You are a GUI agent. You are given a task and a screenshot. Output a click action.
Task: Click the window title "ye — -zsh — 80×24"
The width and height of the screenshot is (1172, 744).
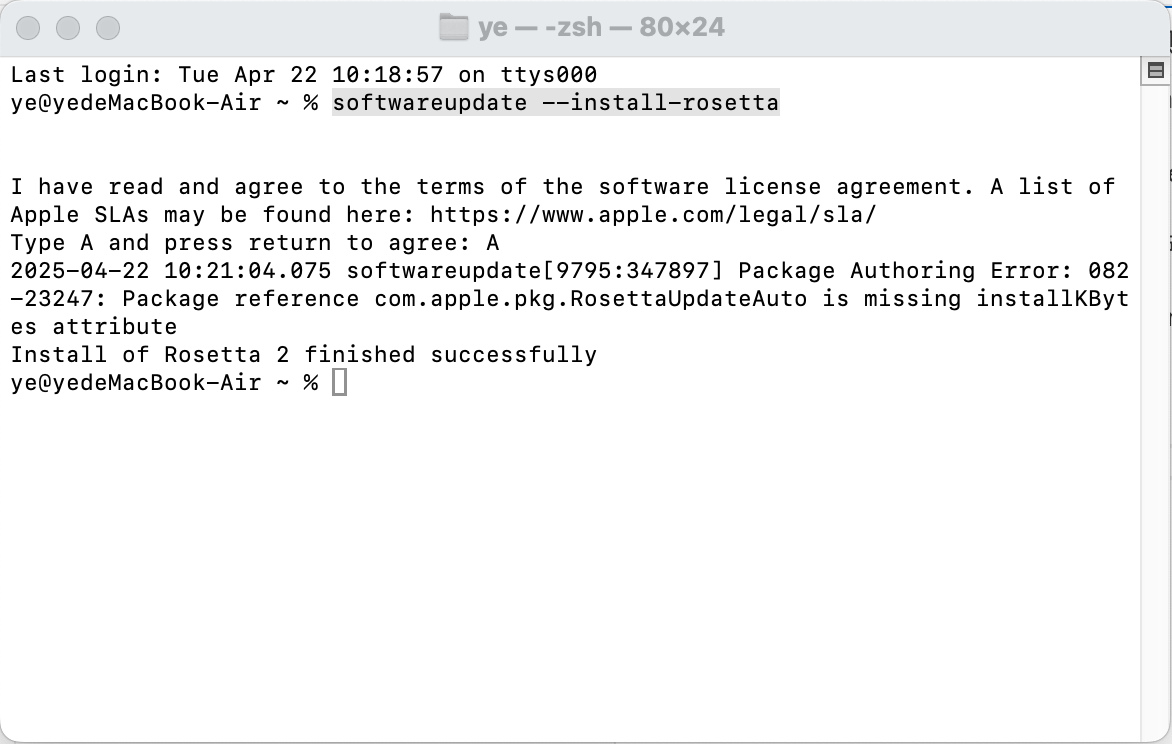tap(601, 27)
